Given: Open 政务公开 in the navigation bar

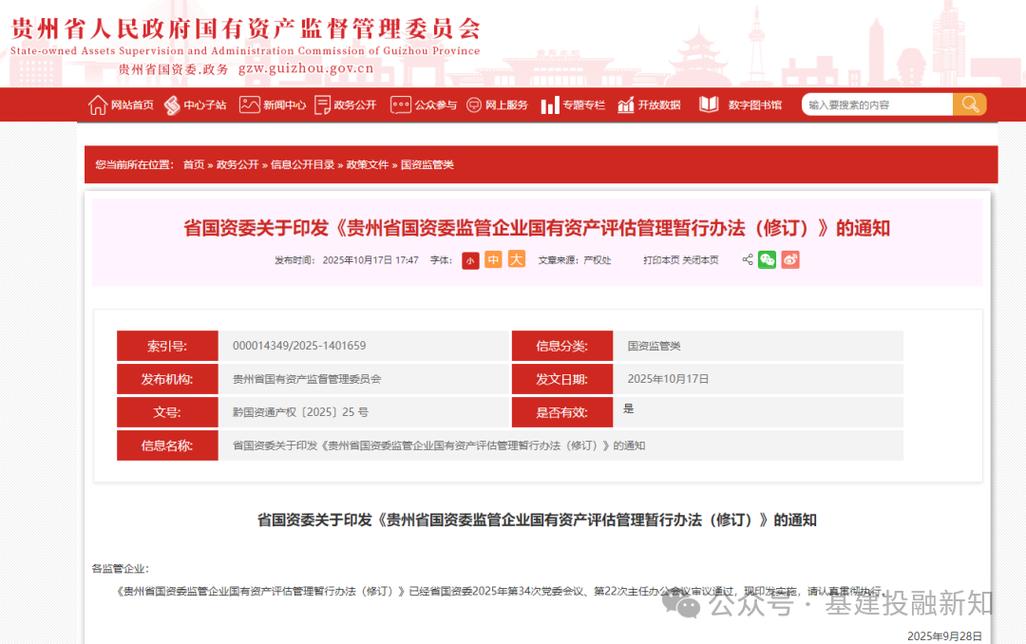Looking at the screenshot, I should [x=345, y=105].
